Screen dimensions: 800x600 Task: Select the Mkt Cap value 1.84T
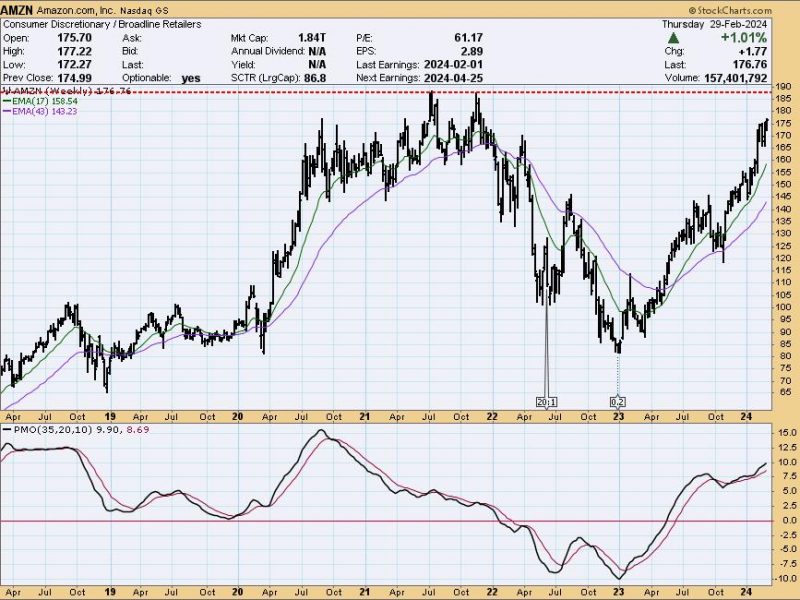(x=312, y=38)
